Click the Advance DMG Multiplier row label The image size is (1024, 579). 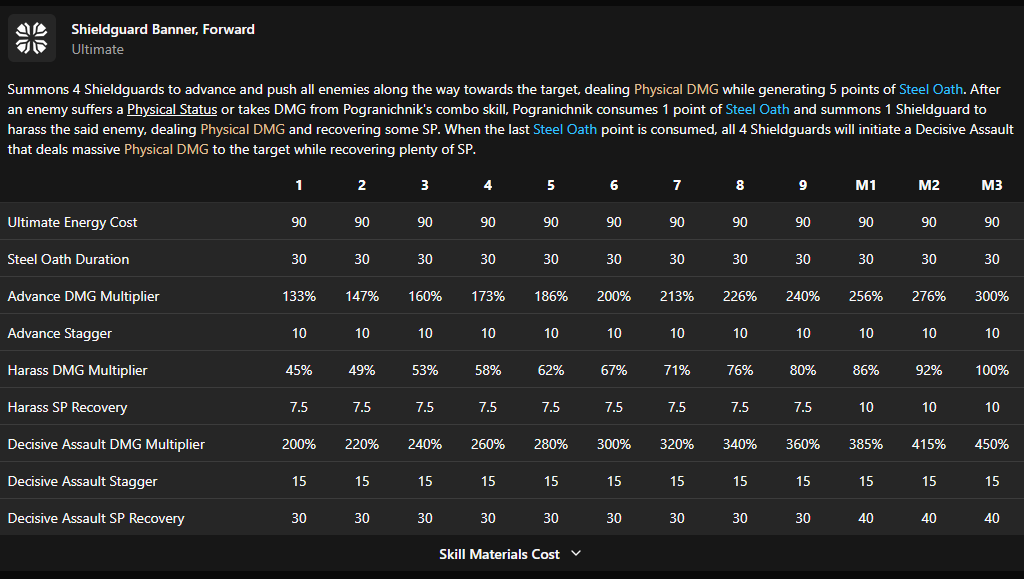pyautogui.click(x=84, y=296)
